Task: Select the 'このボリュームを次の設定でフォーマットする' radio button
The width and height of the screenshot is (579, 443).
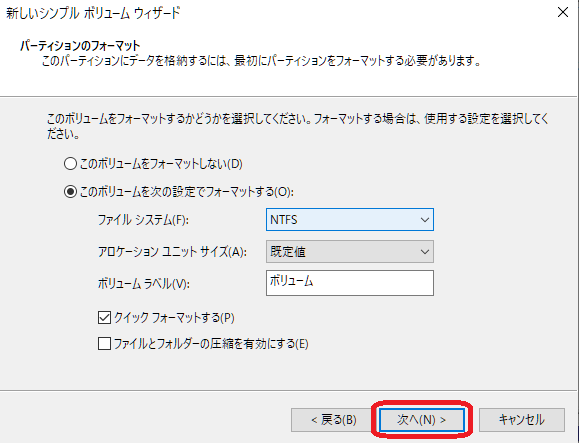Action: (x=70, y=192)
